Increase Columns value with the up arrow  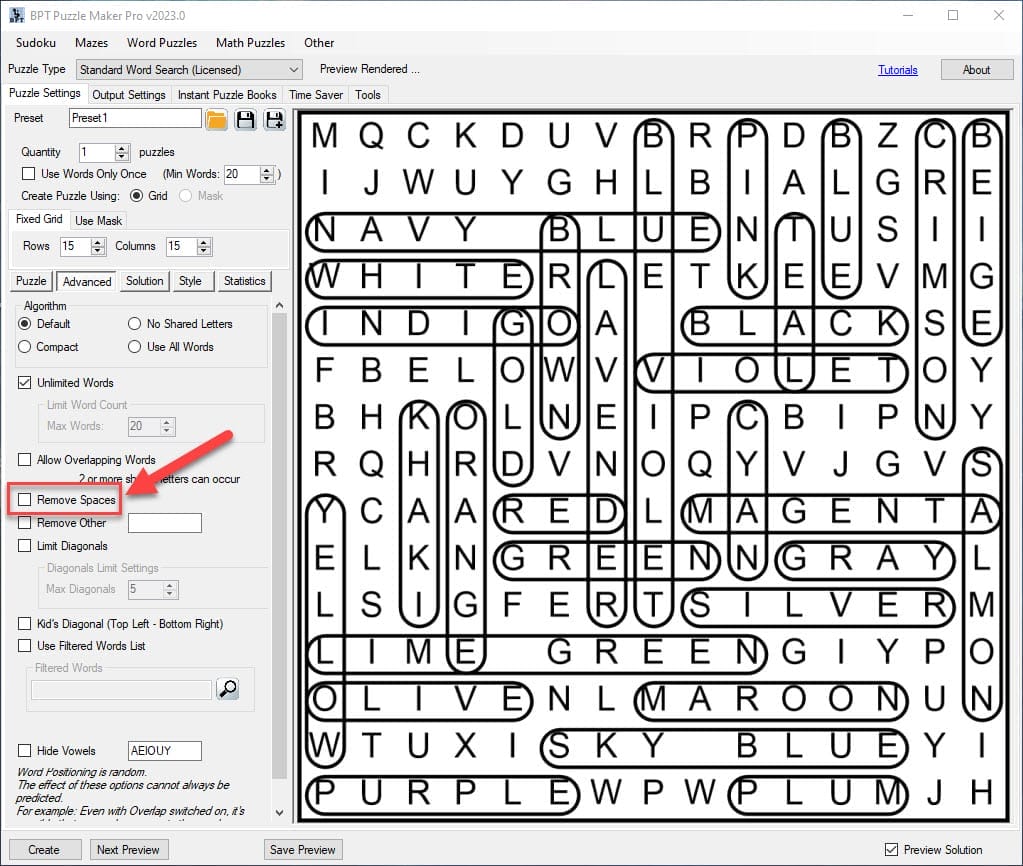[204, 241]
